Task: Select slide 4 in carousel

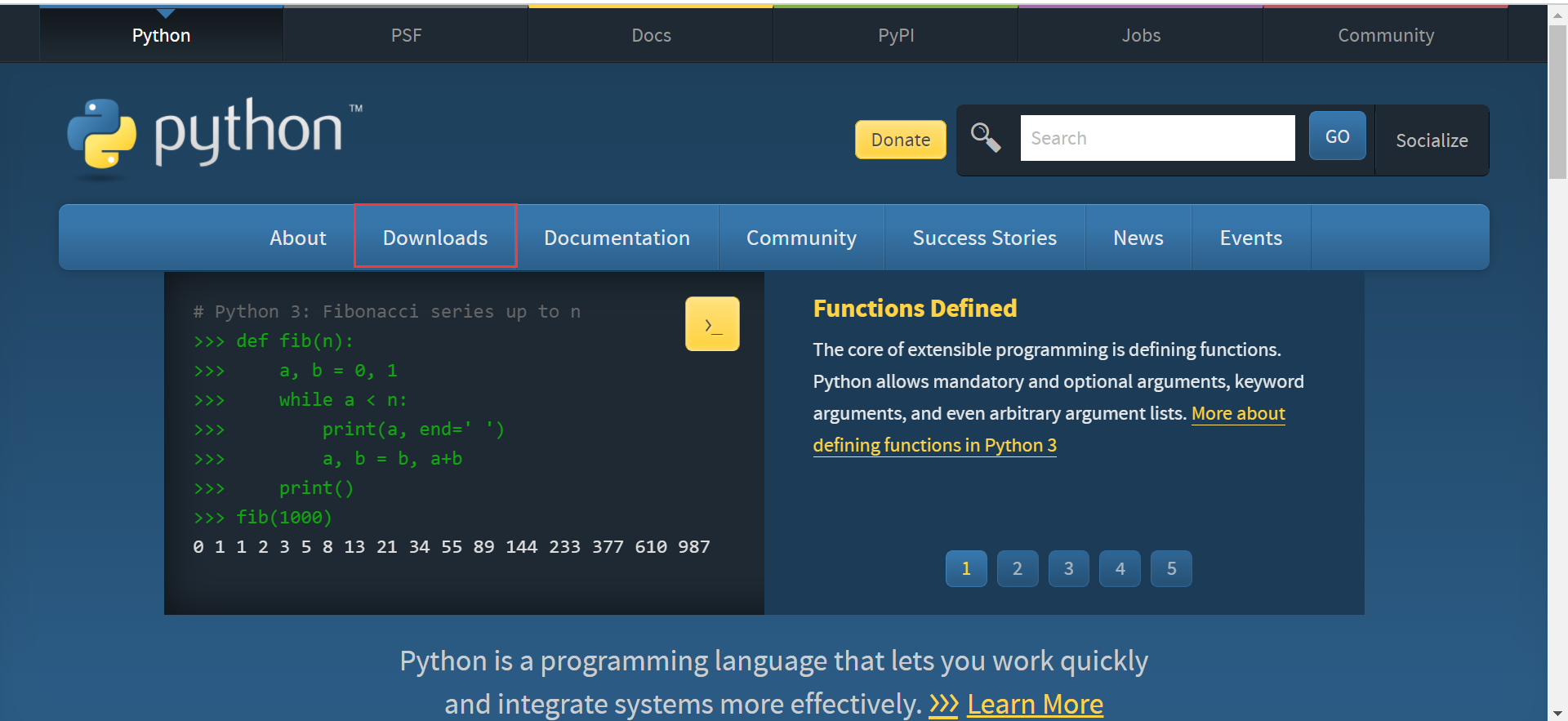Action: tap(1120, 568)
